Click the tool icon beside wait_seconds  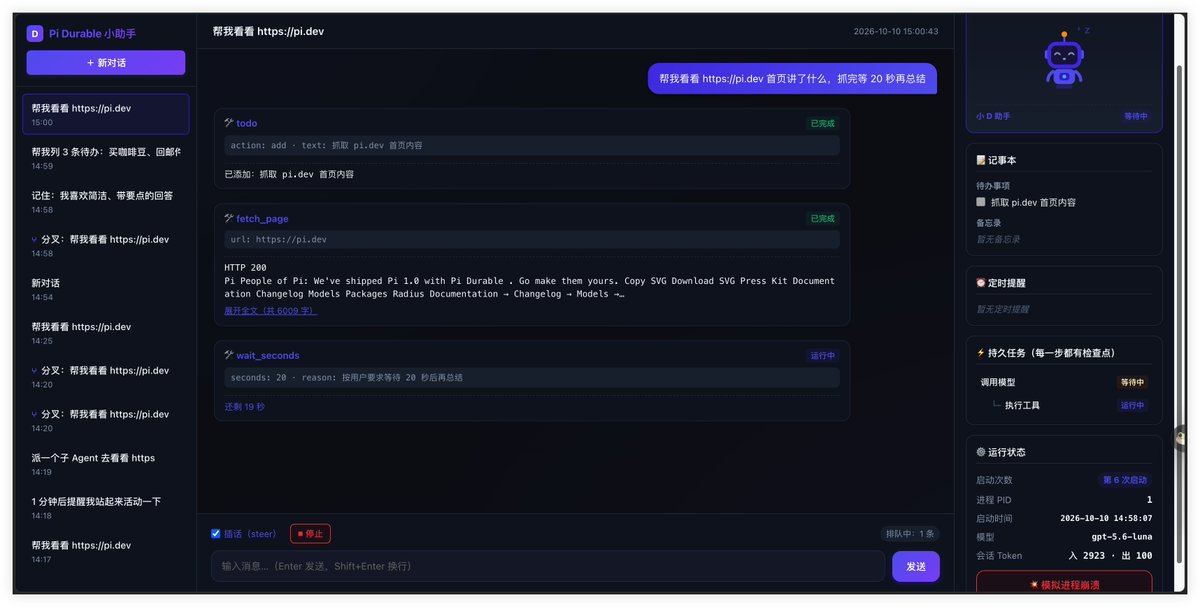(x=229, y=355)
